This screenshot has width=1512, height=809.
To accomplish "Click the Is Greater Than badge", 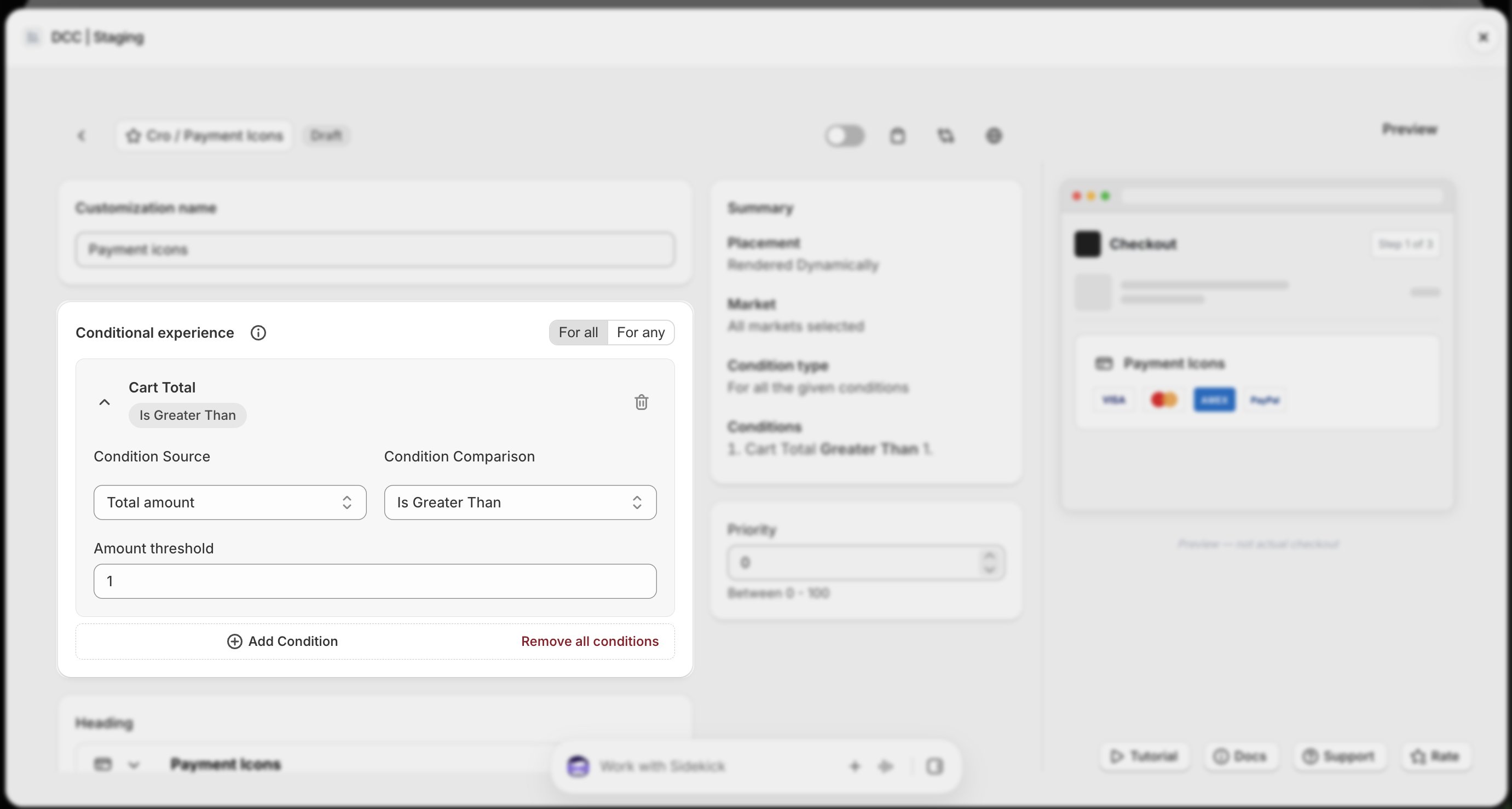I will pos(187,415).
